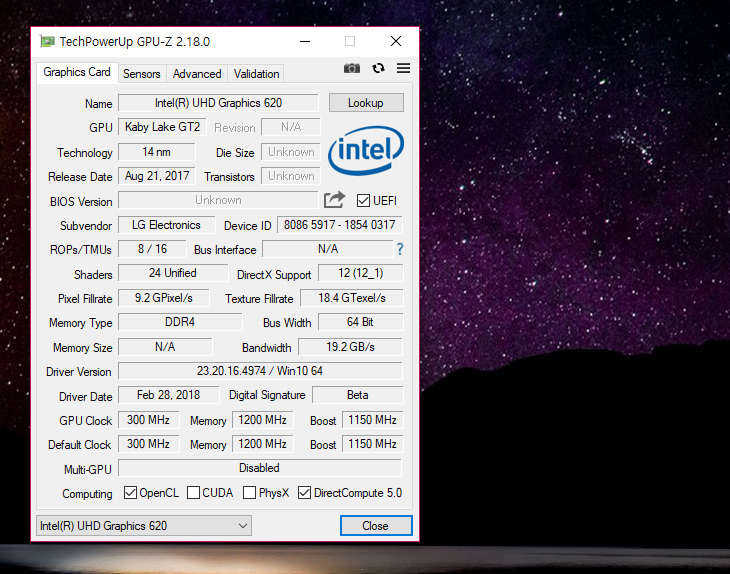
Task: Click the Default Clock row Boost '1150 MHz'
Action: point(372,444)
